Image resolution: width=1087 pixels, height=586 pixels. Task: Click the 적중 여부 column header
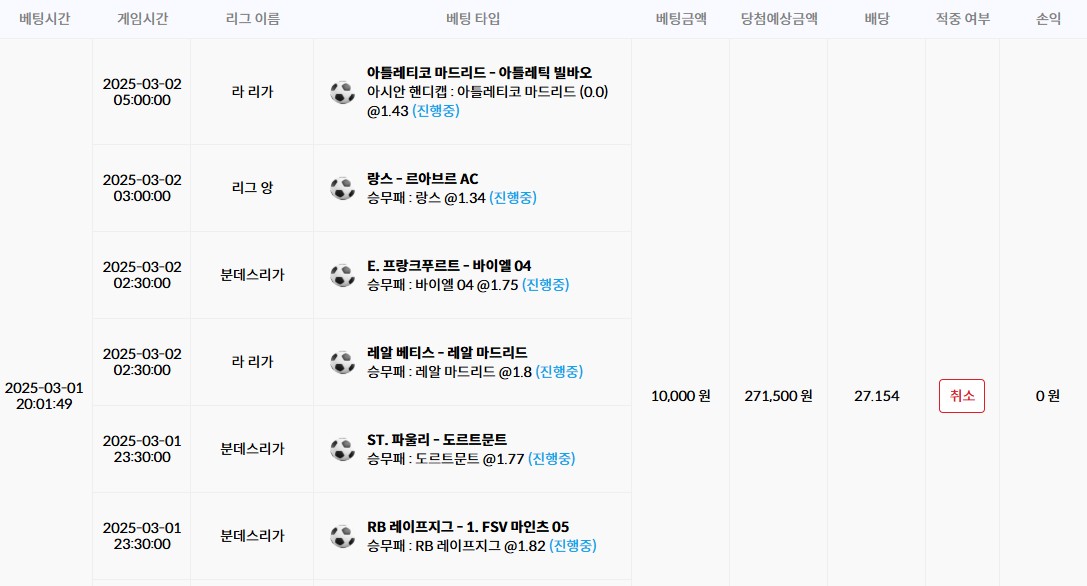coord(962,19)
